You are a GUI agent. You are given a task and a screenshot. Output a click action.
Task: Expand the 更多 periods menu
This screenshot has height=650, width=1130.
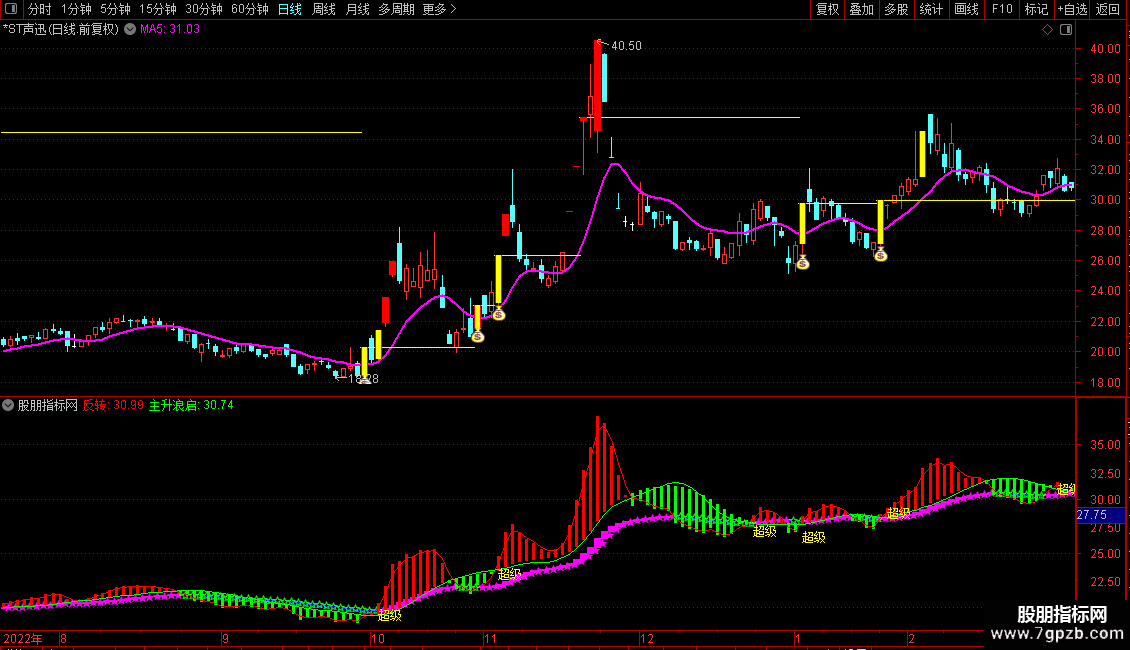click(440, 9)
